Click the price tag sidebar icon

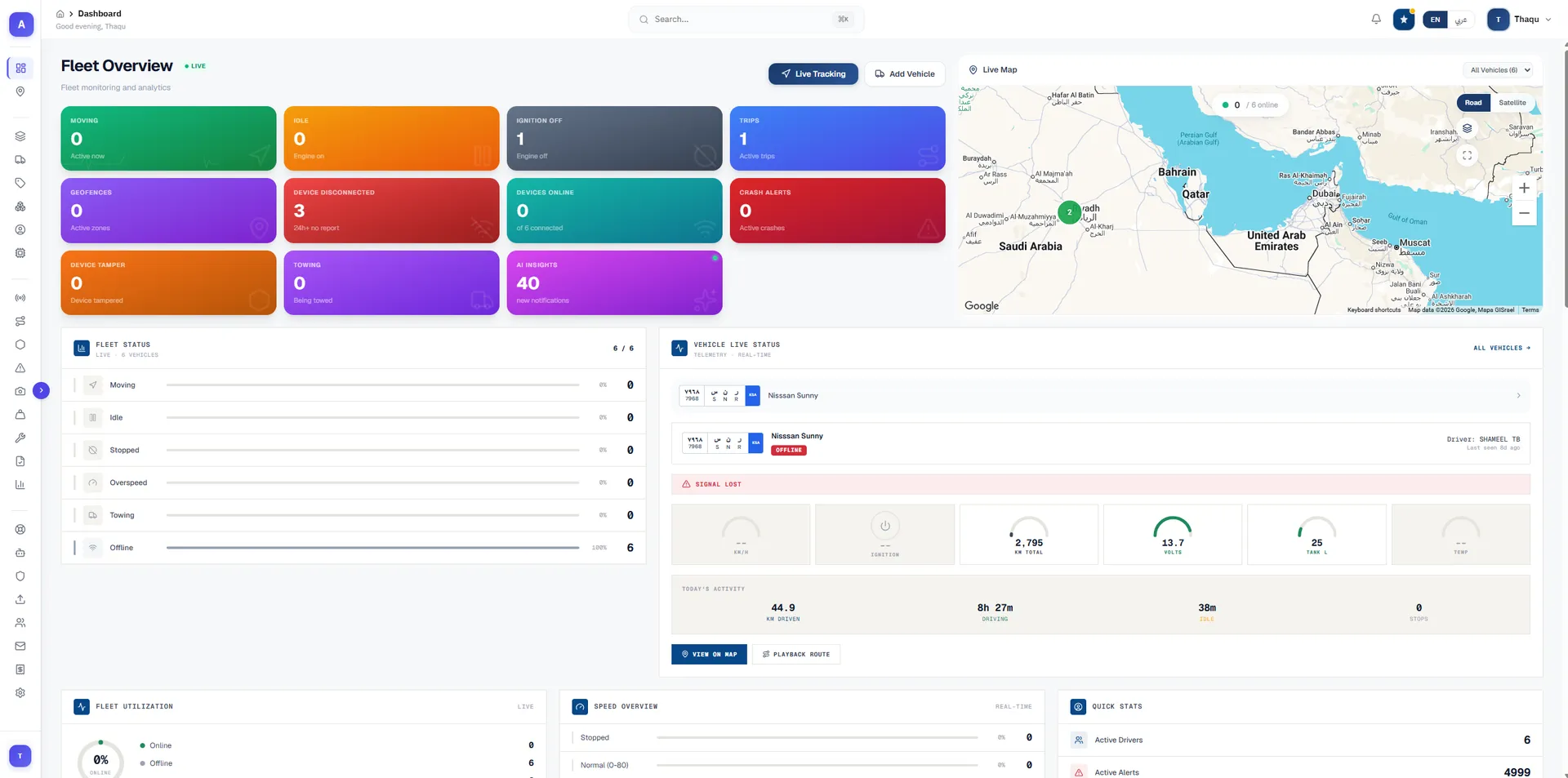point(20,183)
